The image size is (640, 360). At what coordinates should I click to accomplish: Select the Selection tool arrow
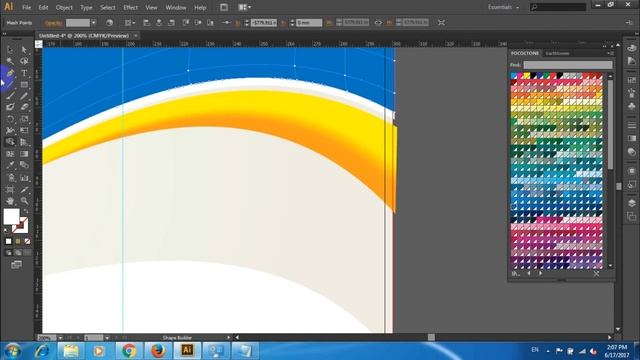[10, 50]
